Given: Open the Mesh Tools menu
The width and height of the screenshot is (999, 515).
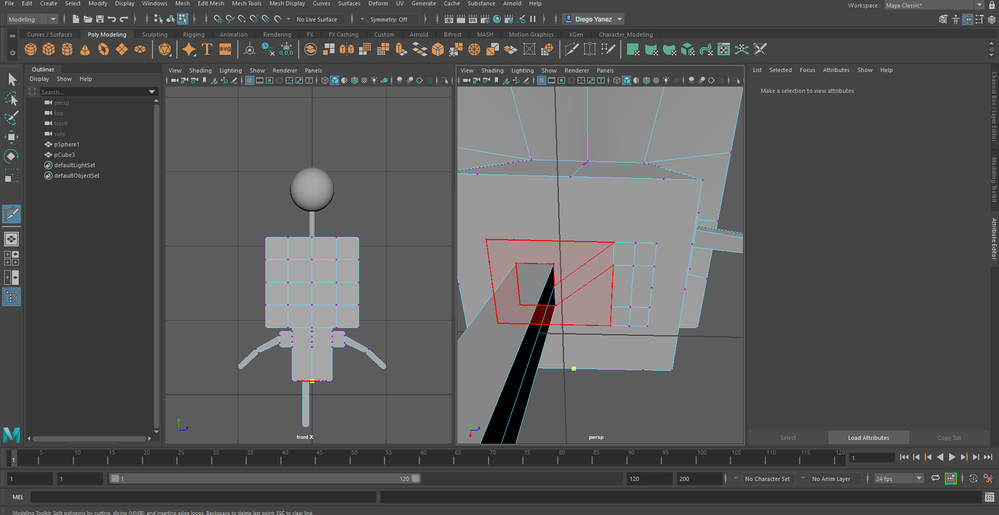Looking at the screenshot, I should coord(247,4).
